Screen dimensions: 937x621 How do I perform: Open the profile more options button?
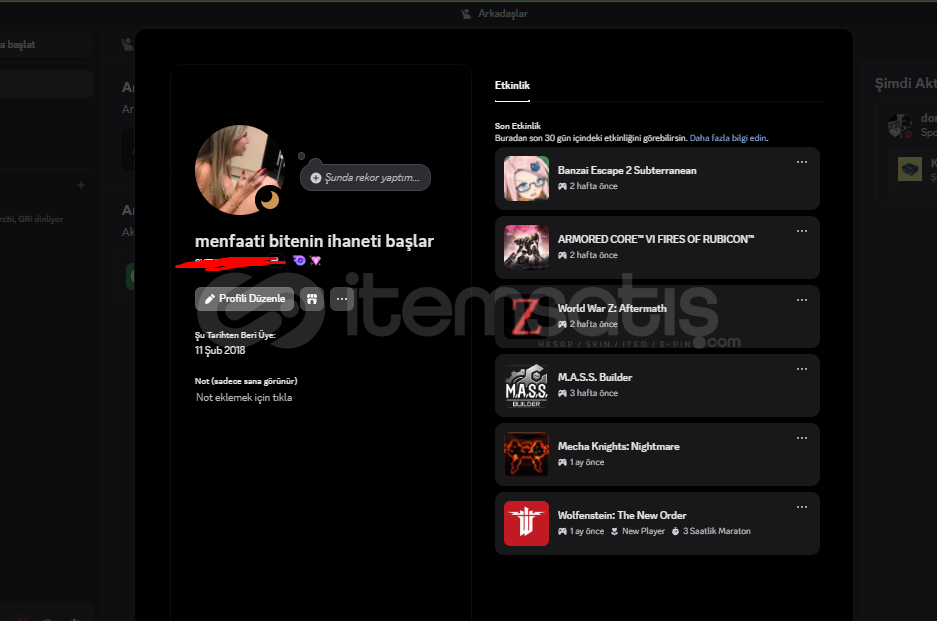pyautogui.click(x=342, y=299)
